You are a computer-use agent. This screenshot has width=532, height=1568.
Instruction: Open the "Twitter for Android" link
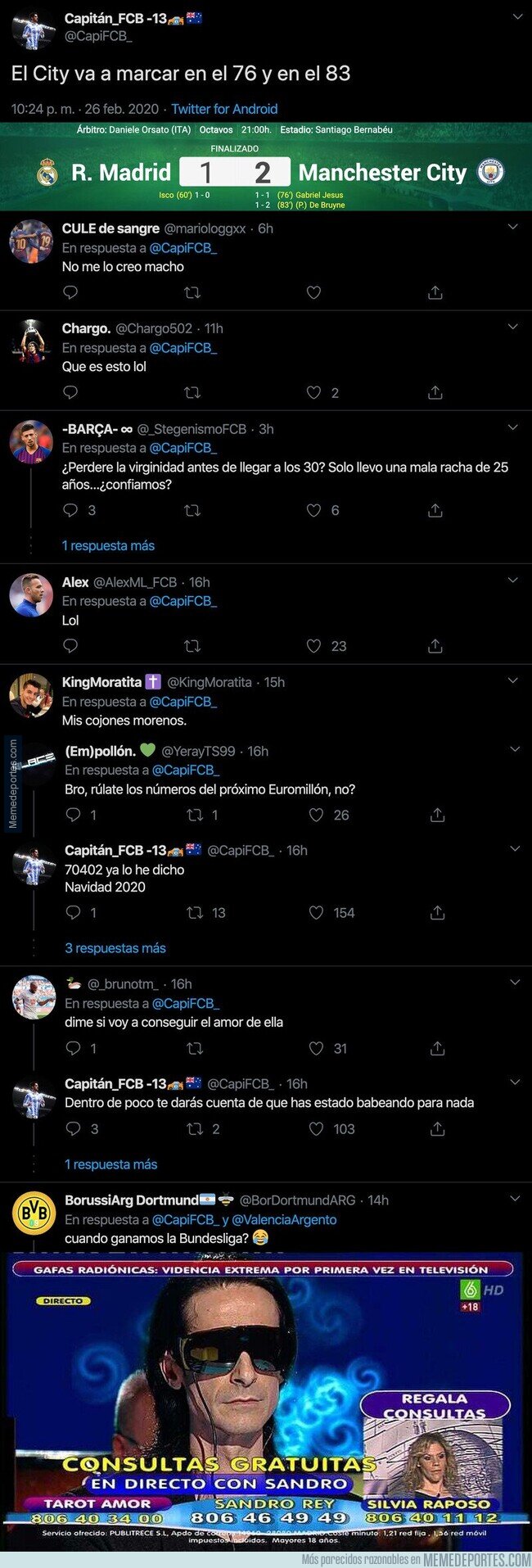pos(224,109)
